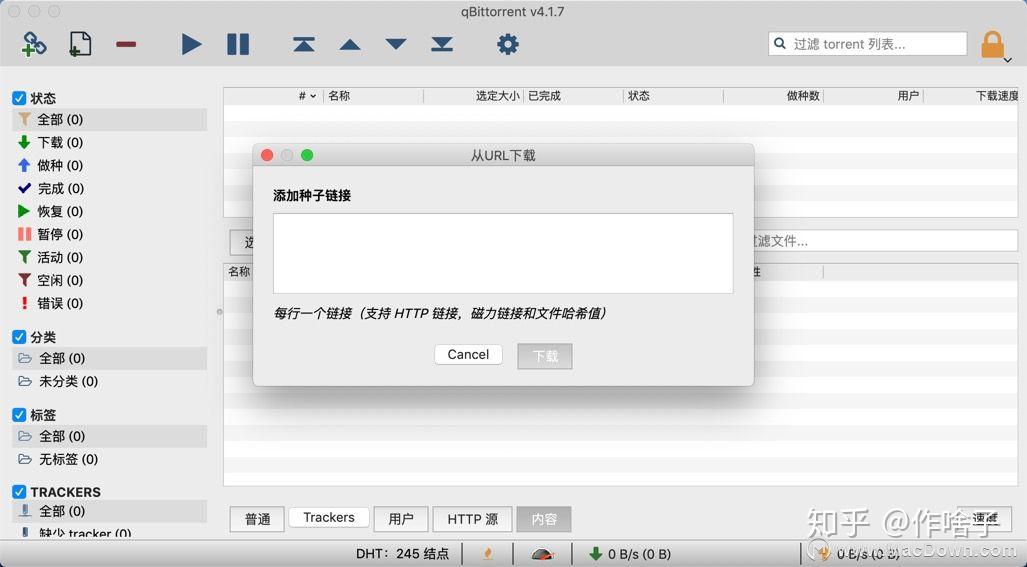Move torrent up in queue
Screen dimensions: 1027x567
click(x=350, y=45)
